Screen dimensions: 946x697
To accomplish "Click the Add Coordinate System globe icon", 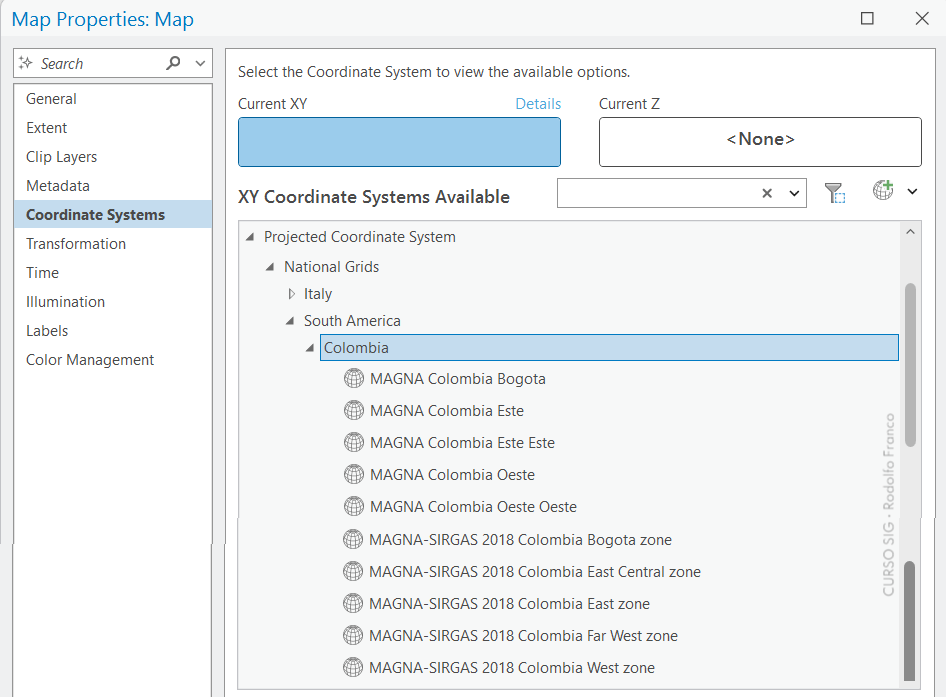I will [882, 191].
